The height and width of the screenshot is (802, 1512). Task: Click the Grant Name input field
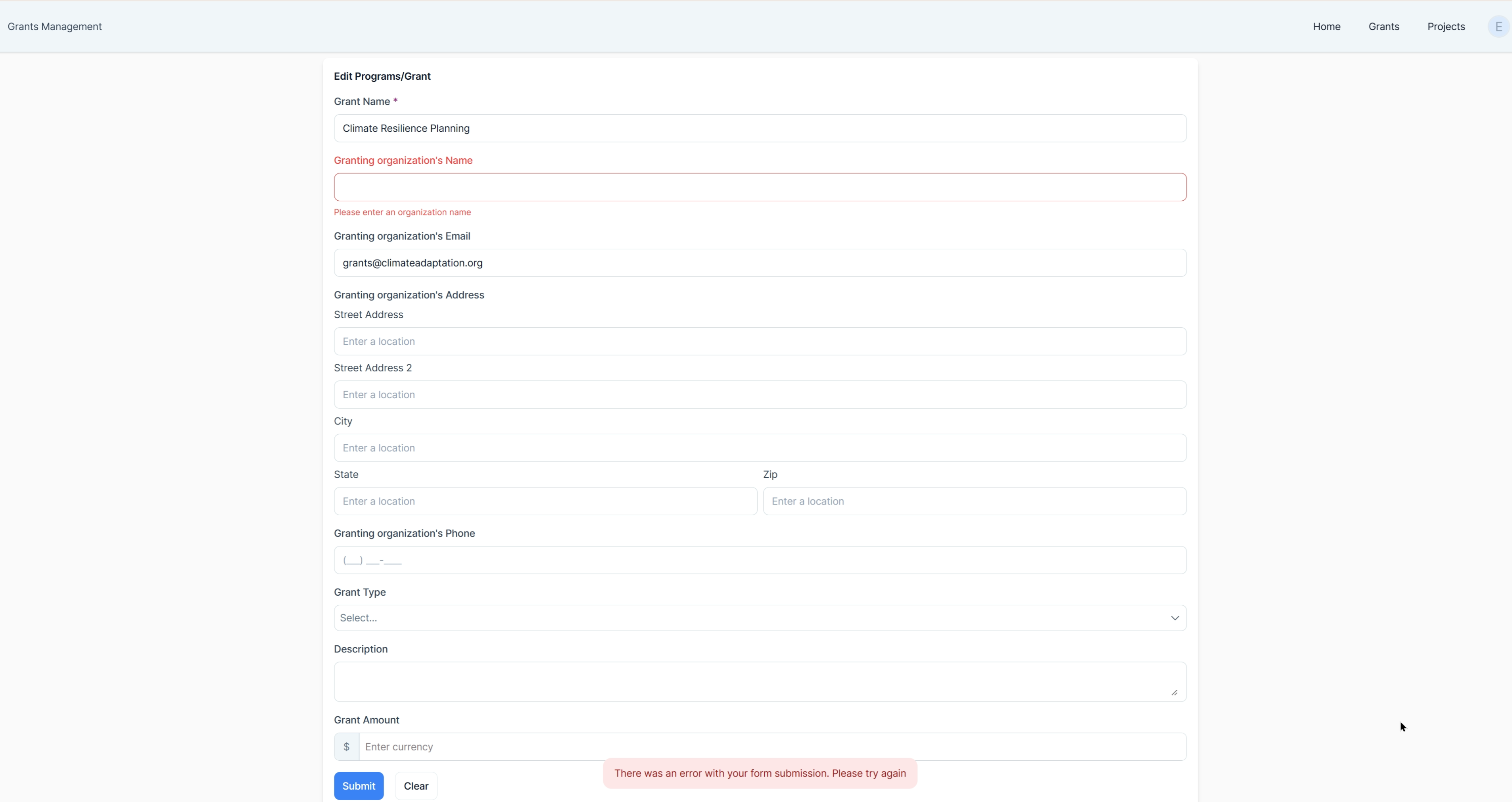coord(760,128)
